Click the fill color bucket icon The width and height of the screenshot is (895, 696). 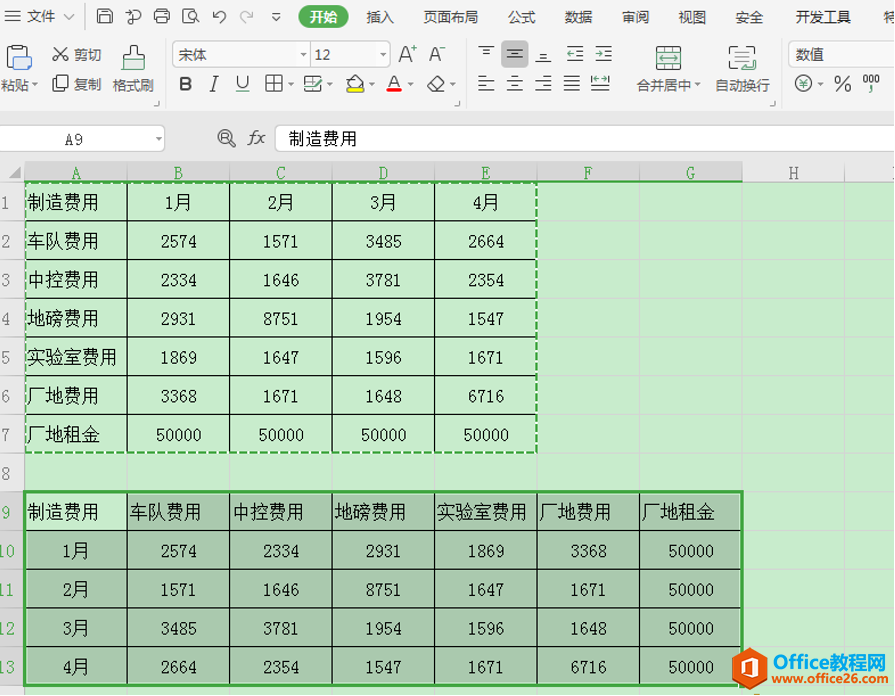click(355, 84)
